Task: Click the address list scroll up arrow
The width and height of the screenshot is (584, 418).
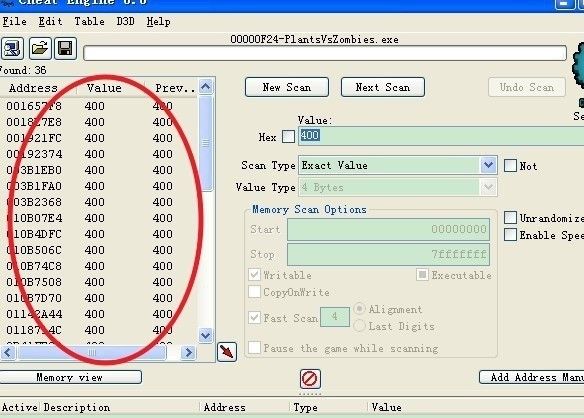Action: click(x=206, y=87)
